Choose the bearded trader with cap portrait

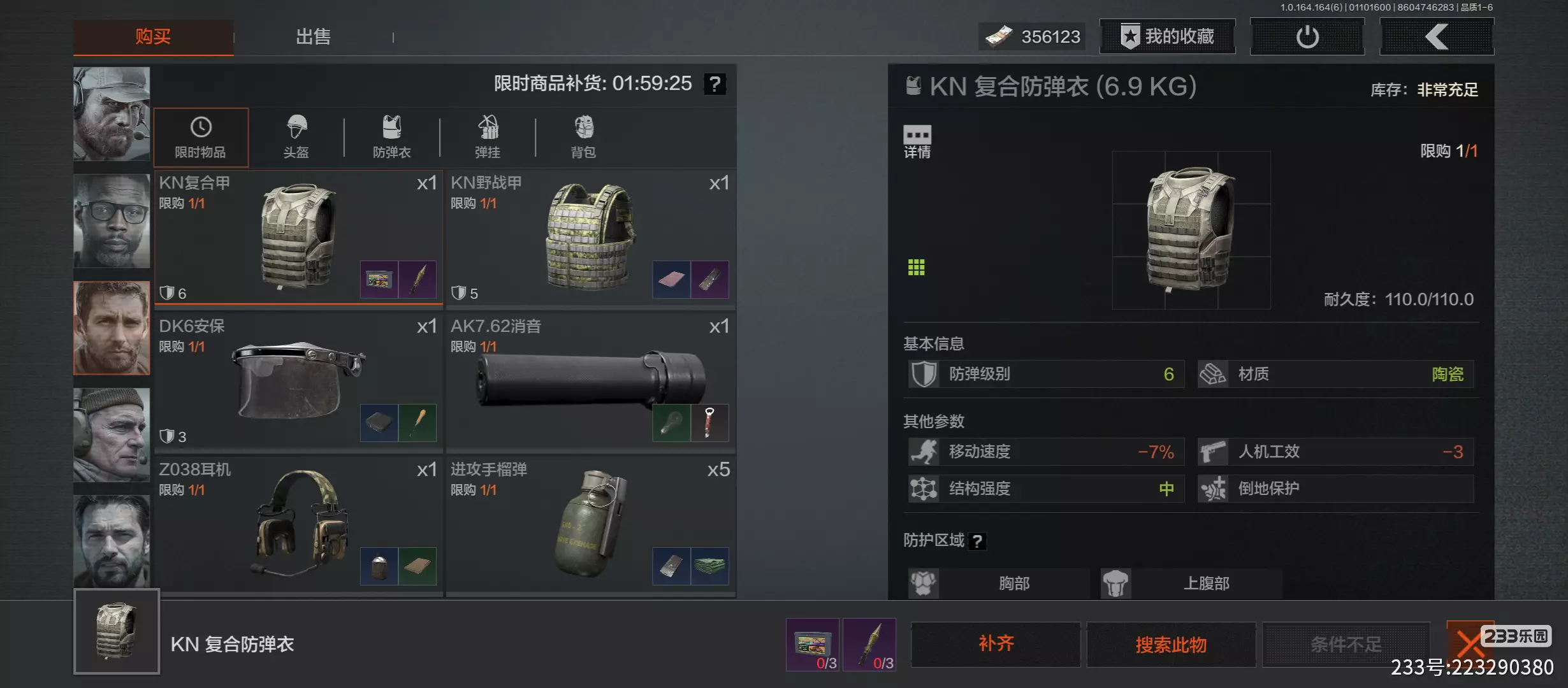click(x=112, y=113)
